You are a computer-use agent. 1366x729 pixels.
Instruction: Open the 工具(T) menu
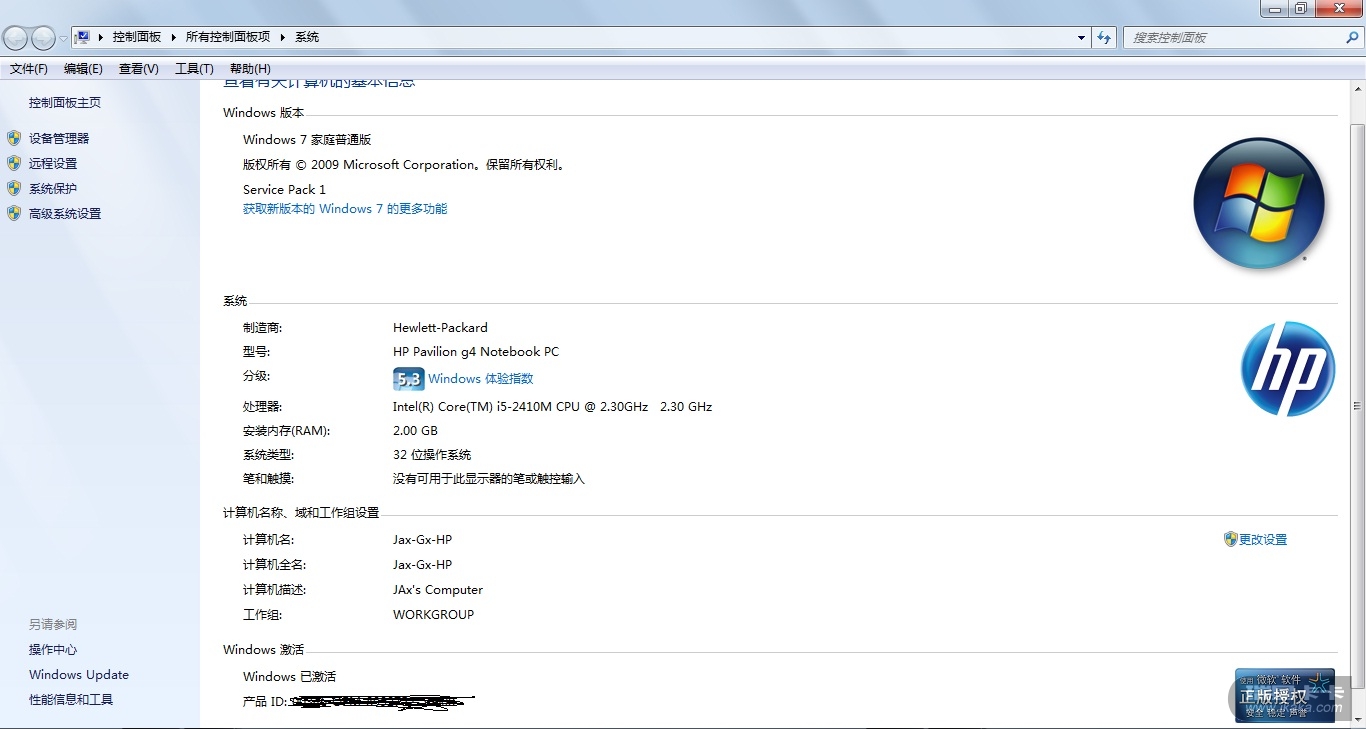[x=194, y=69]
